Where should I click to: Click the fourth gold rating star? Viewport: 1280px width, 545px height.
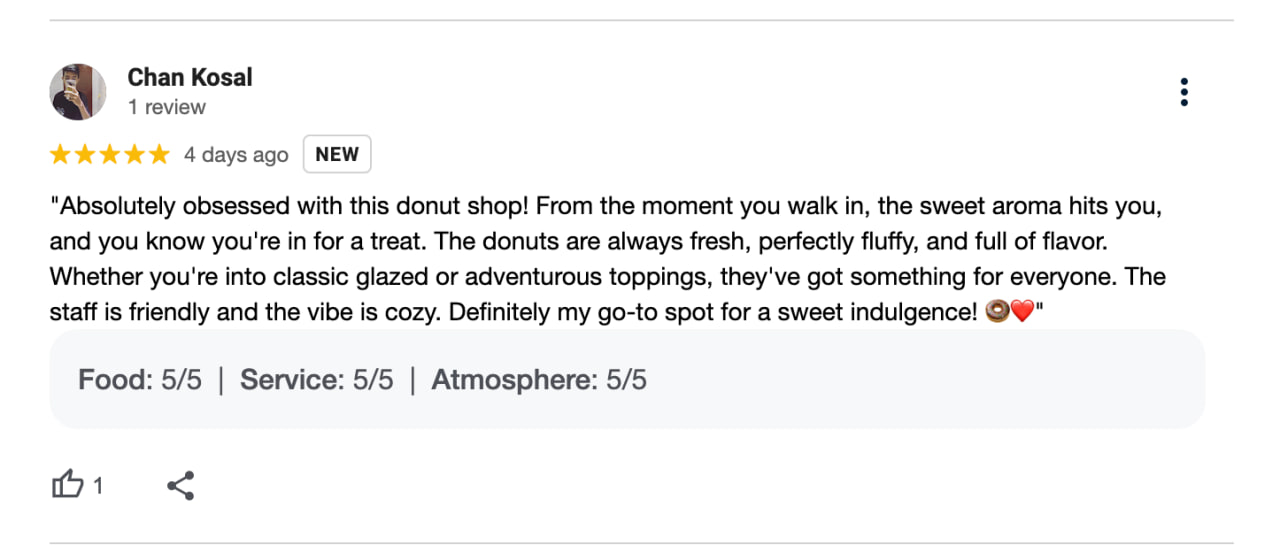134,155
